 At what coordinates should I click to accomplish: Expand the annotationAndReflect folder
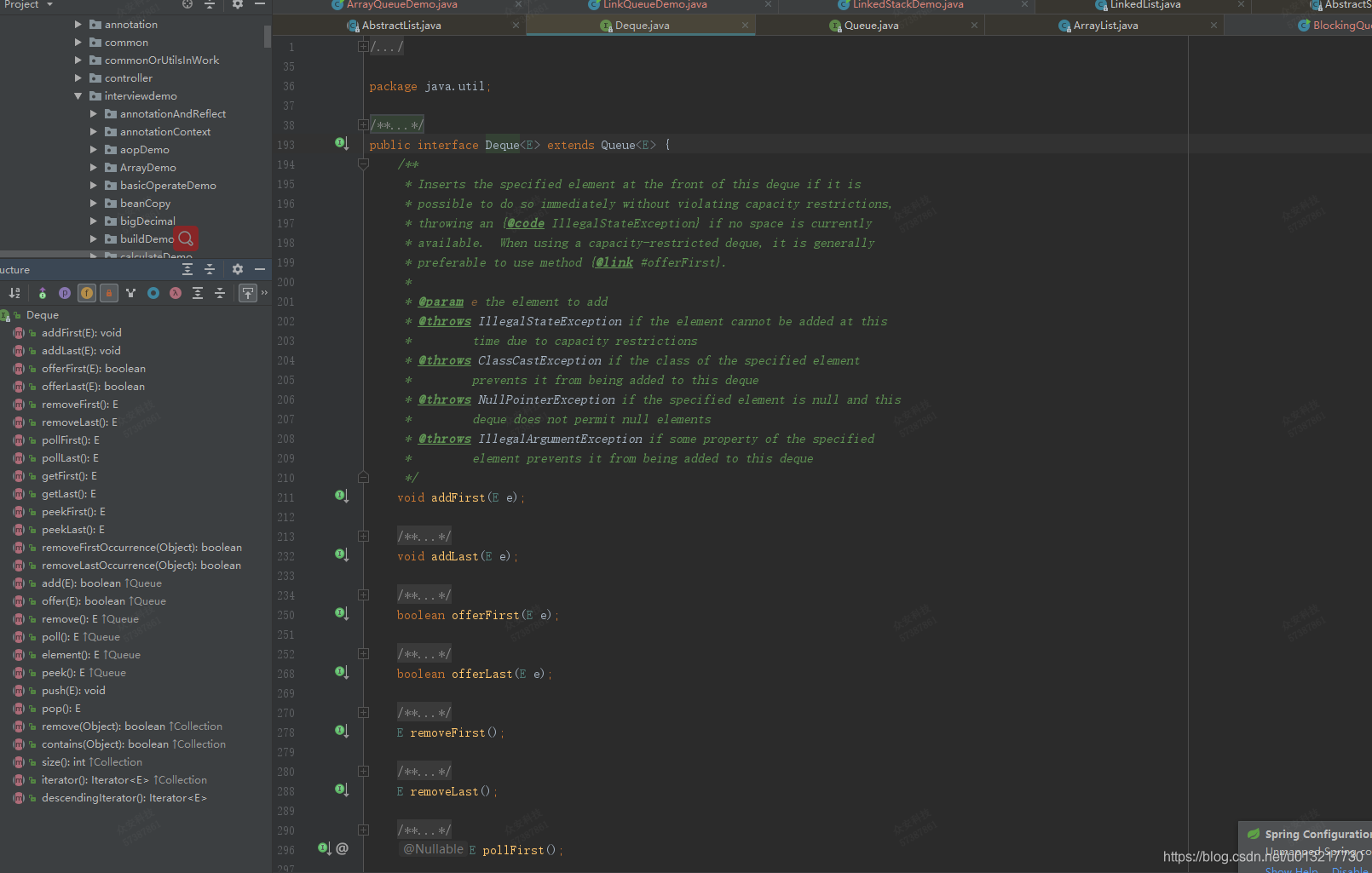(94, 114)
